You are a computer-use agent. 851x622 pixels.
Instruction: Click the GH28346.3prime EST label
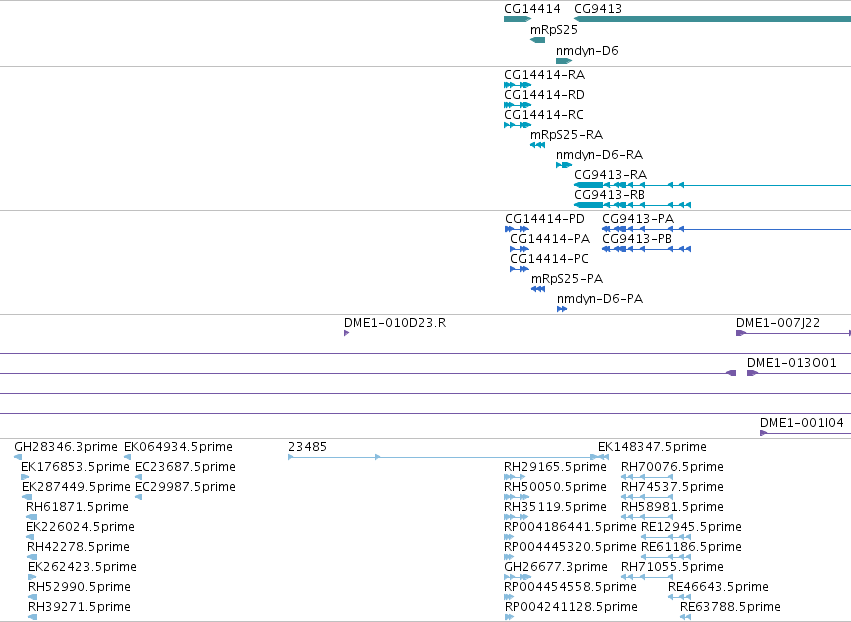tap(66, 447)
